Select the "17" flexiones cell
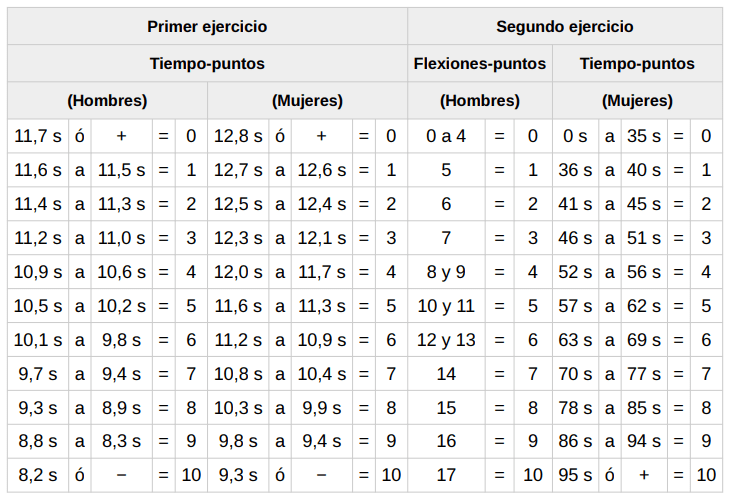732x502 pixels. click(x=446, y=475)
